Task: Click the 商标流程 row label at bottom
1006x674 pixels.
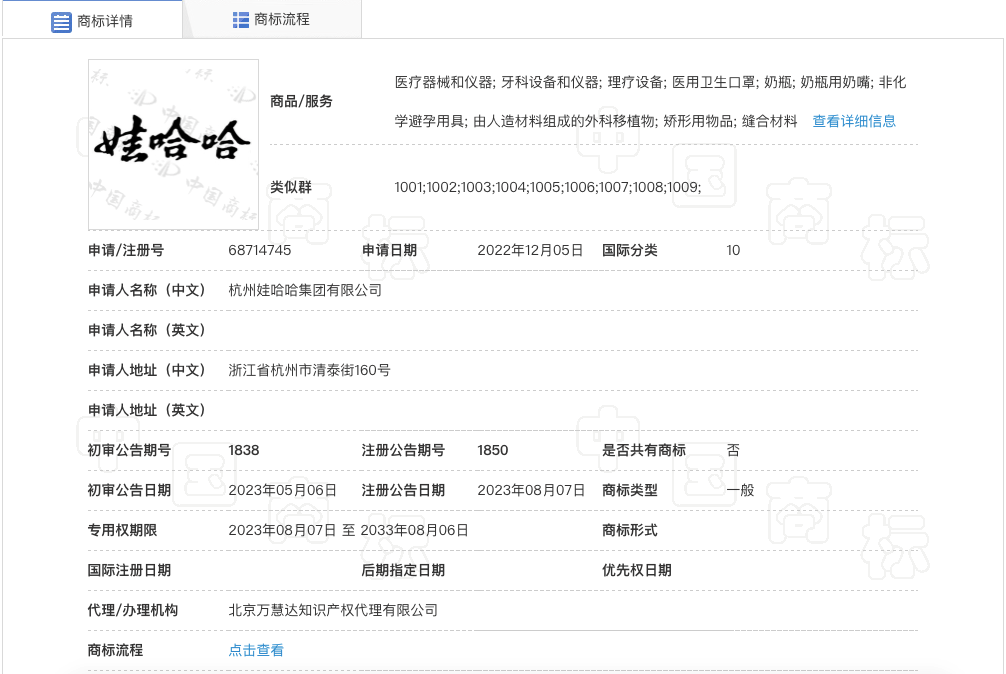Action: [x=115, y=650]
